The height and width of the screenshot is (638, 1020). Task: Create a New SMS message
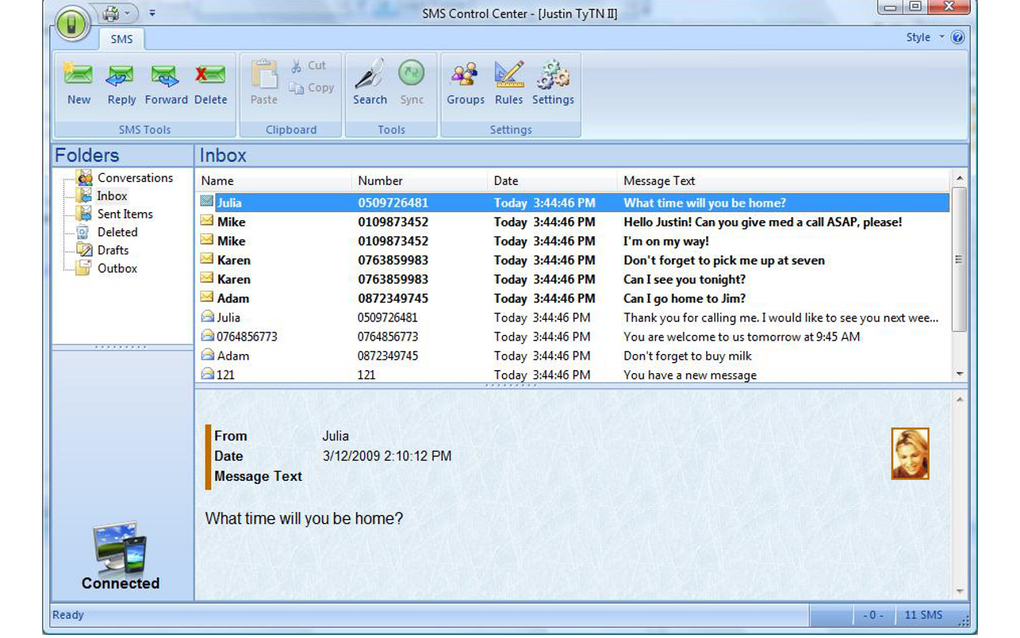[x=79, y=84]
